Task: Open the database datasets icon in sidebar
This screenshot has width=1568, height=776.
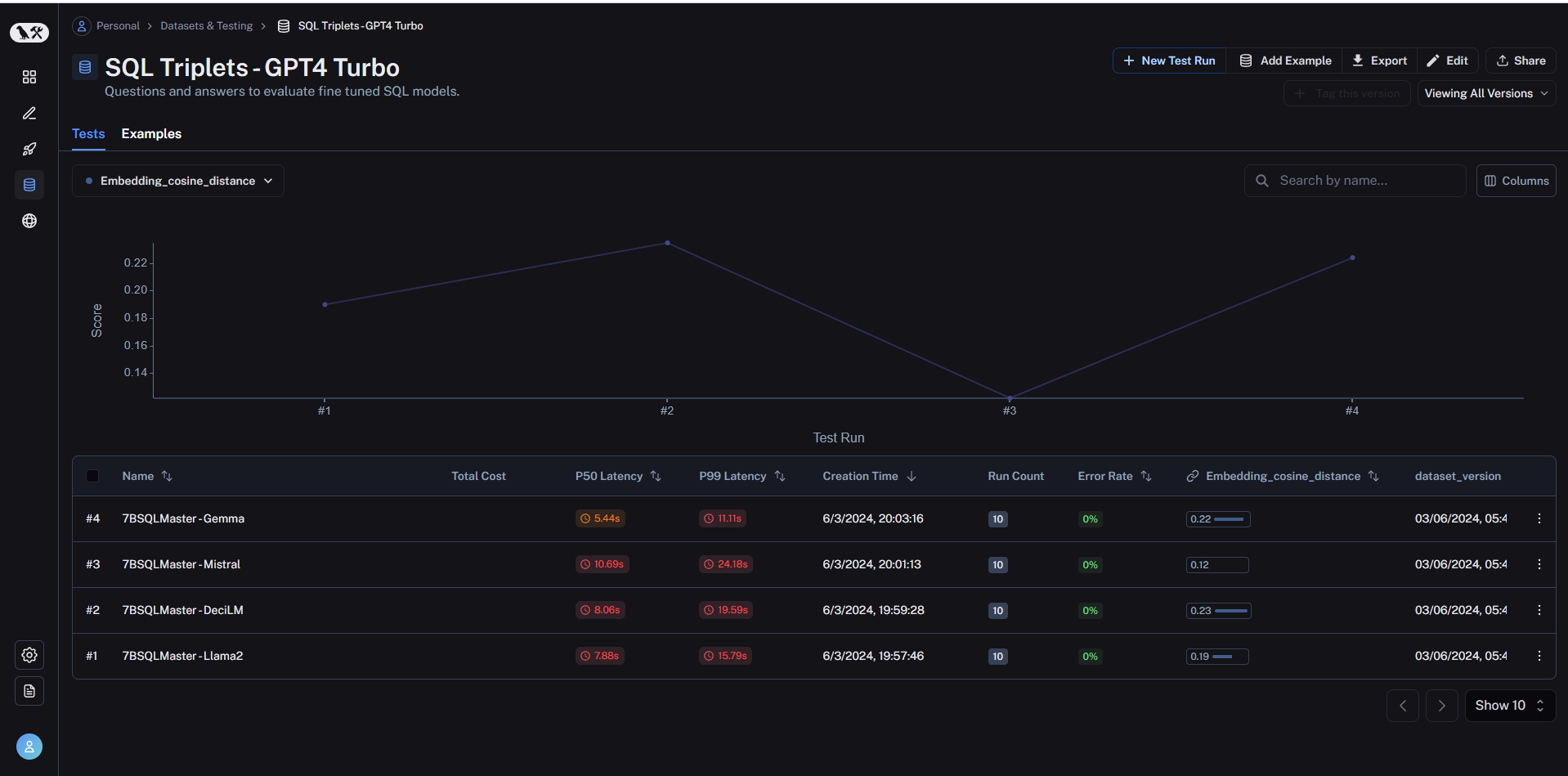Action: coord(29,185)
